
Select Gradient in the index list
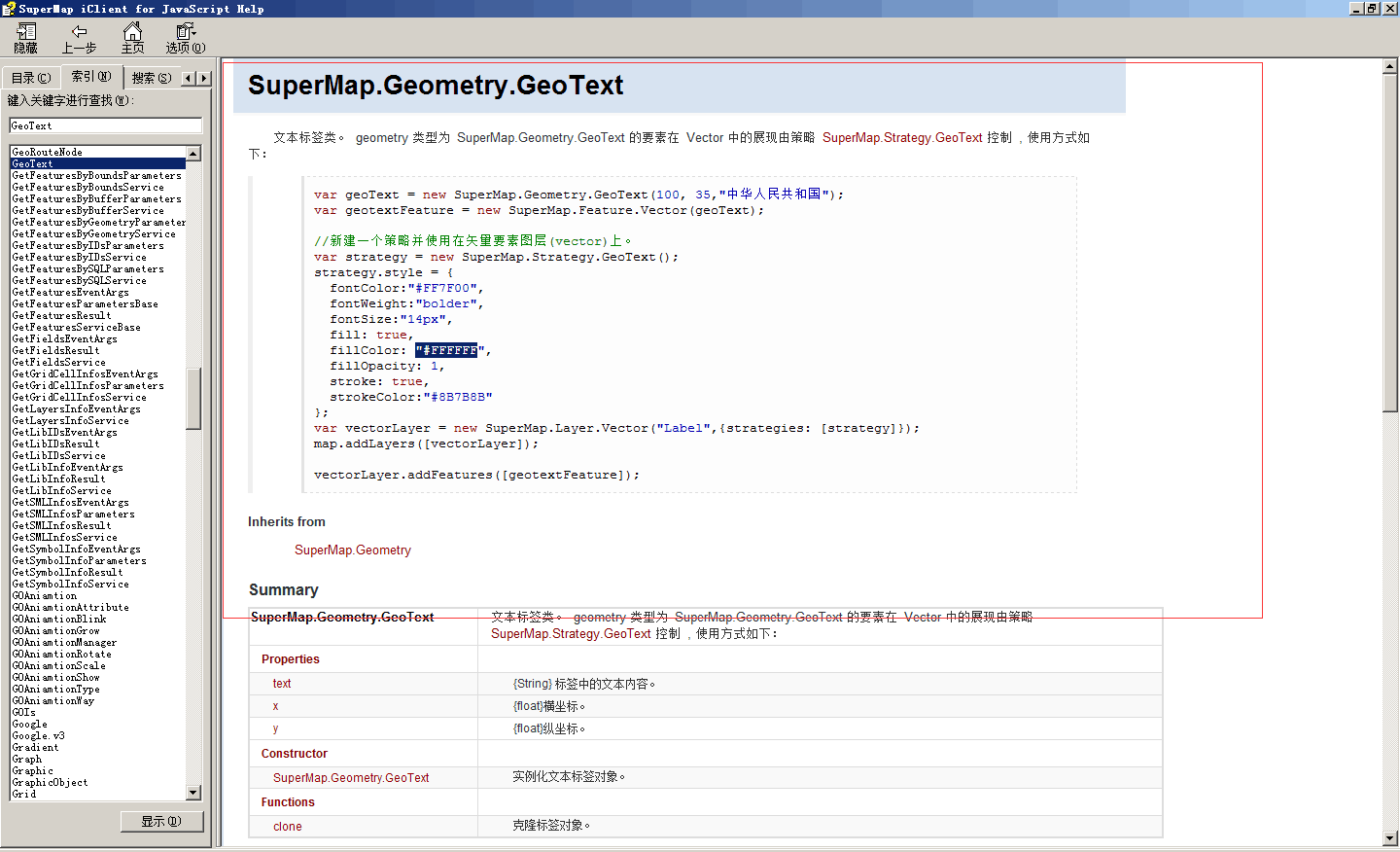[35, 747]
